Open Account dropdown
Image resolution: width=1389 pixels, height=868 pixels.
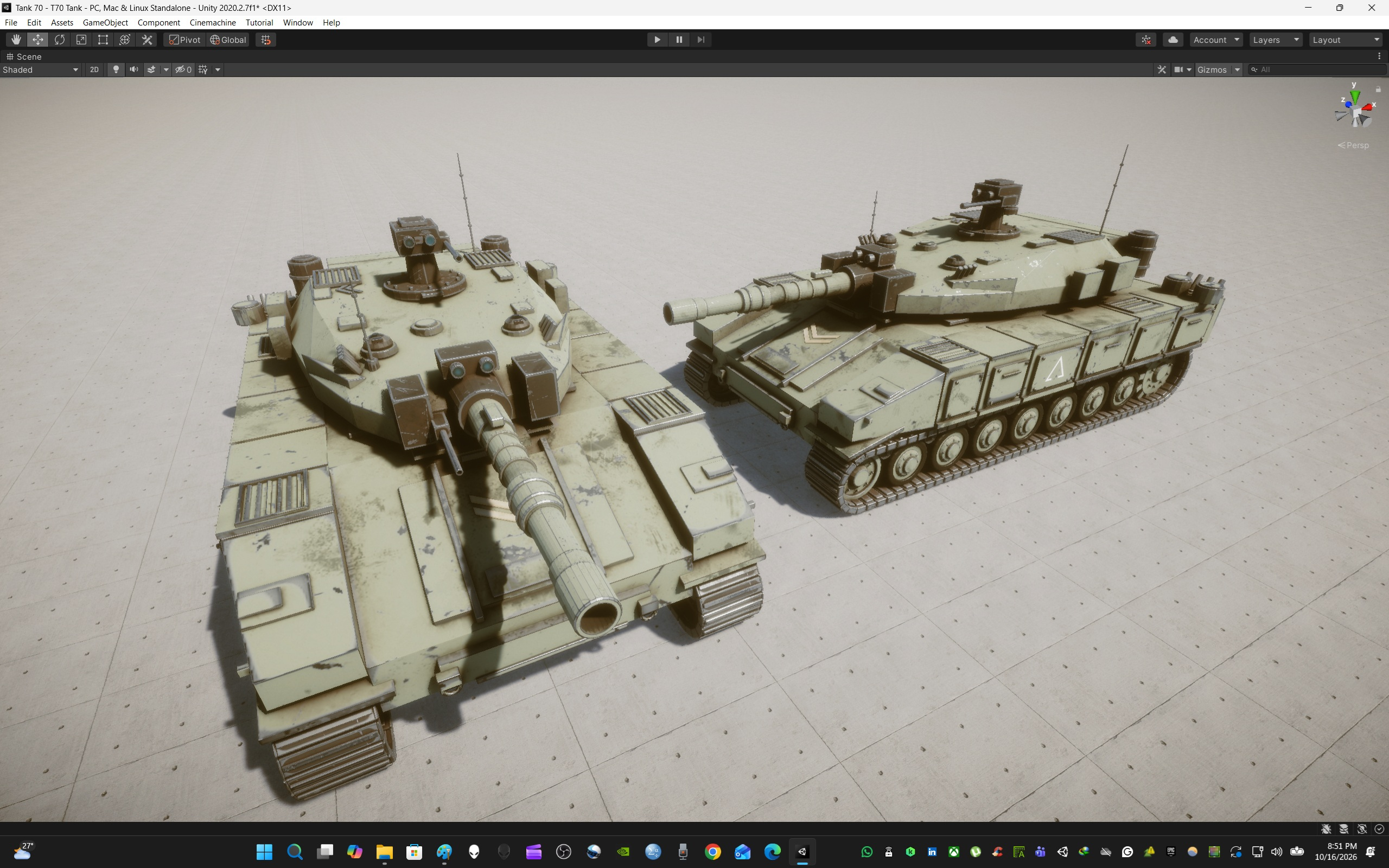pyautogui.click(x=1216, y=40)
